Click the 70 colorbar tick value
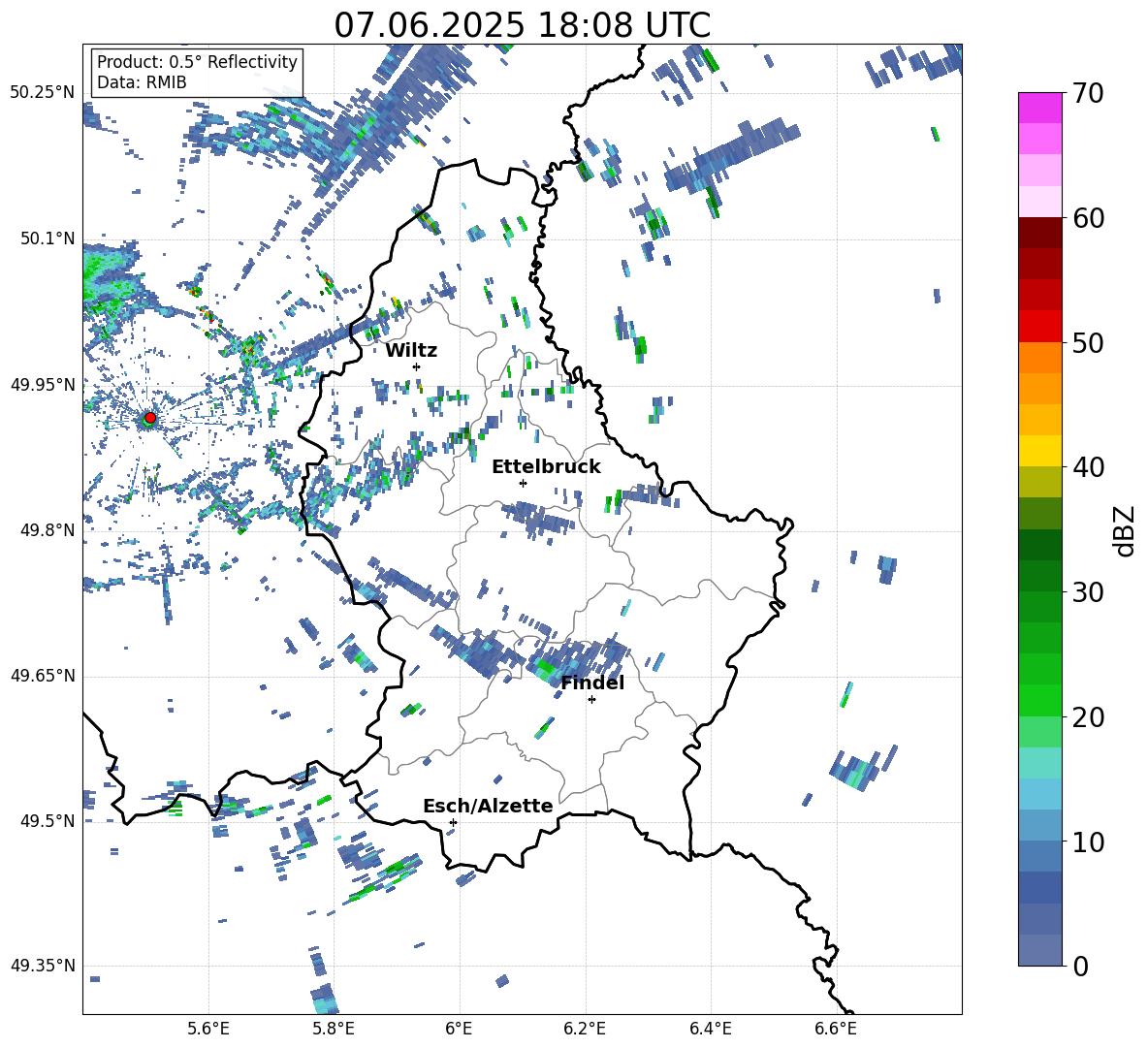Screen dimensions: 1148x1048 coord(1088,93)
